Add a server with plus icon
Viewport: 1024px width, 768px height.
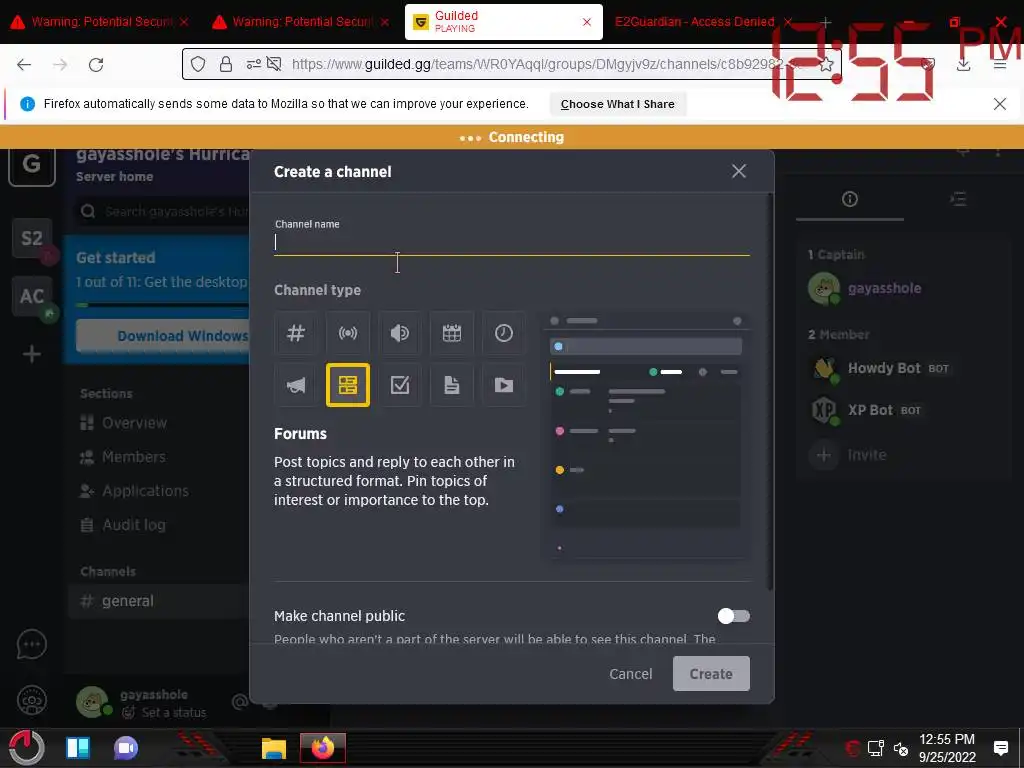(x=32, y=355)
